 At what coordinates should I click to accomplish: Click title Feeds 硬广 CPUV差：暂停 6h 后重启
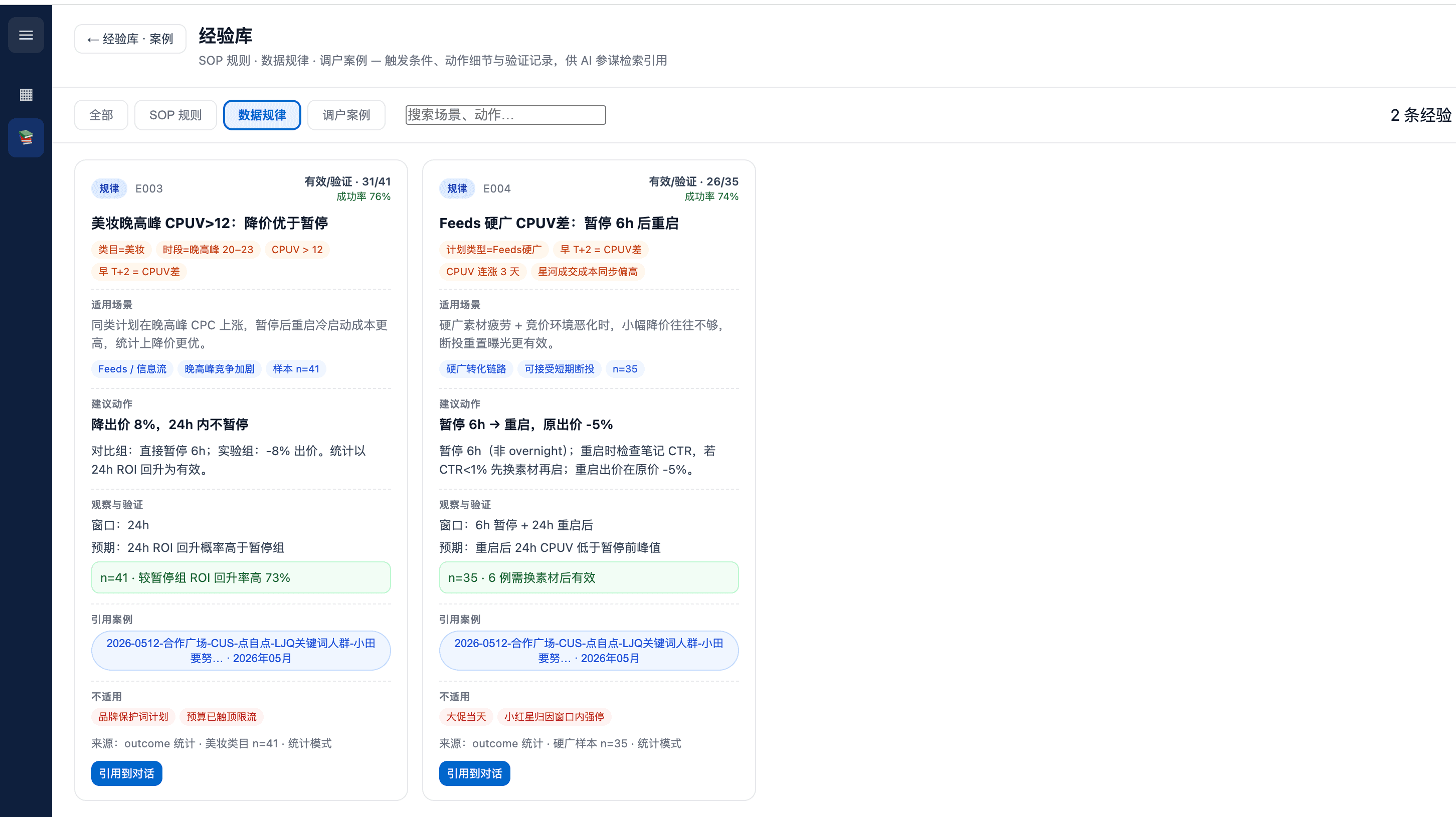[559, 223]
